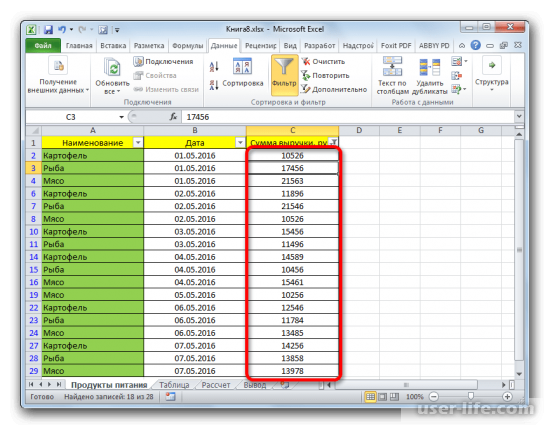Select Normal view button in status bar
Viewport: 550px width, 429px height.
(x=370, y=397)
